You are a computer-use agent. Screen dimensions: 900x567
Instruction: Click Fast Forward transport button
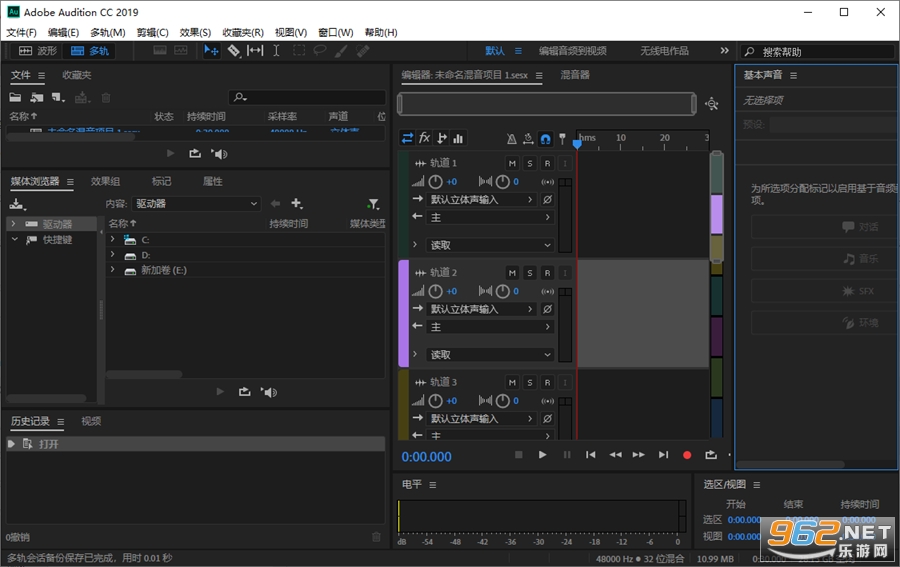(638, 455)
